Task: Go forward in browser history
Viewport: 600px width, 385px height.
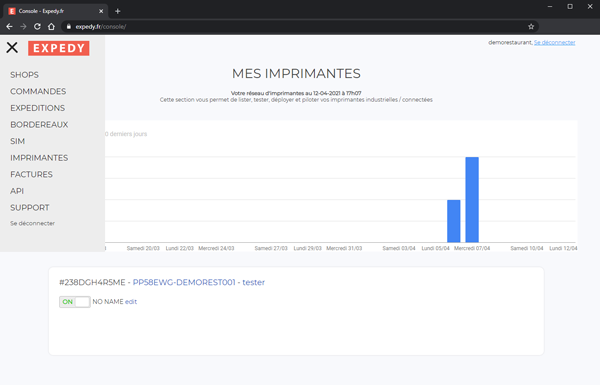Action: [x=23, y=26]
